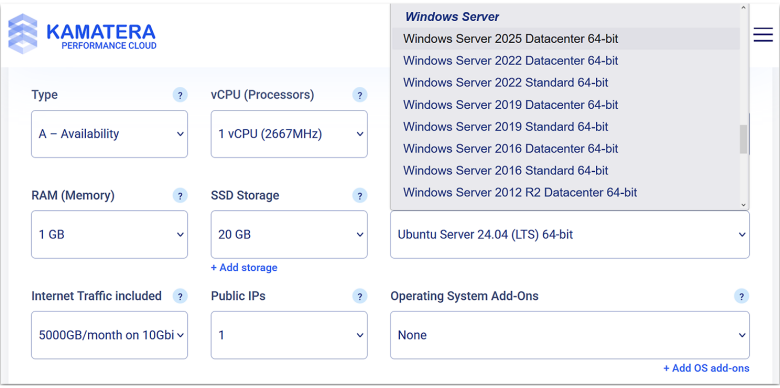Open help icon next to Public IPs
The height and width of the screenshot is (388, 780).
coord(360,296)
